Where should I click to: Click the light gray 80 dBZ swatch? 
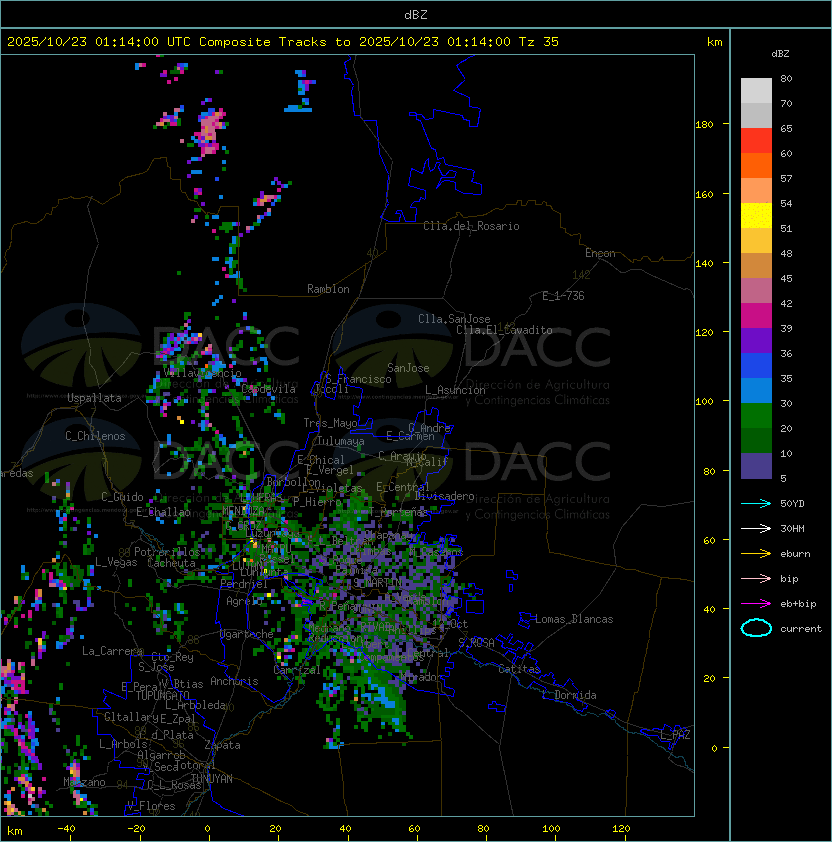point(756,90)
